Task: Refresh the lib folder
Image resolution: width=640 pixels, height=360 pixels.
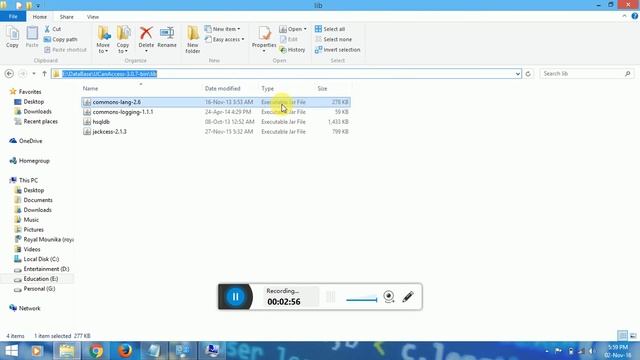Action: click(528, 73)
